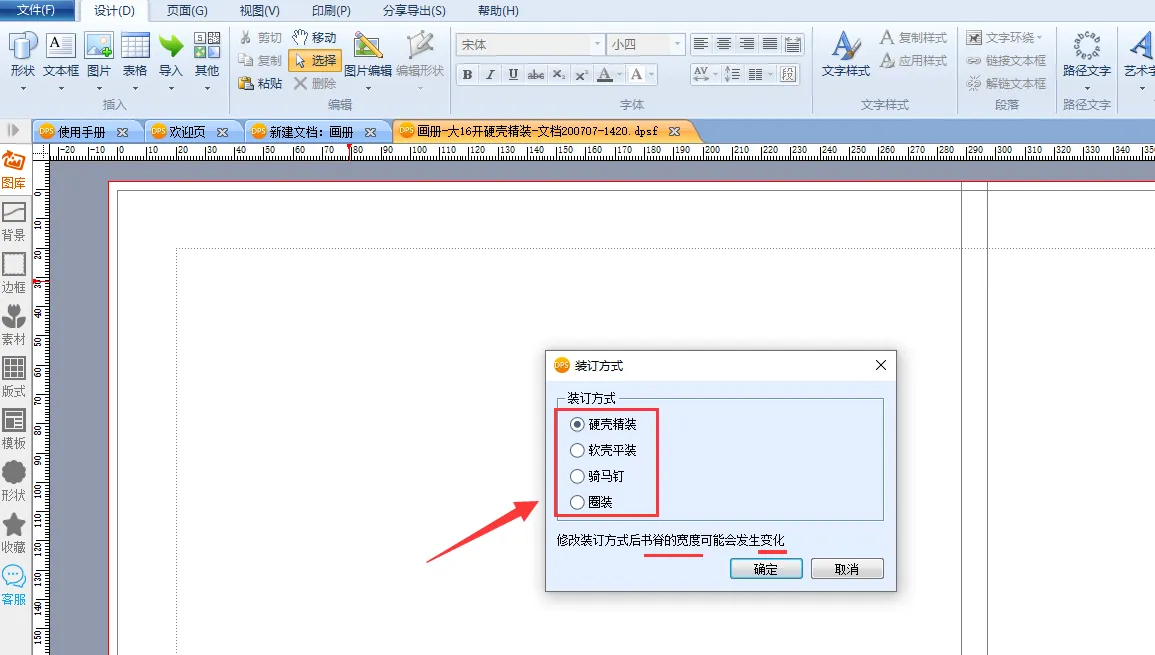1155x655 pixels.
Task: Align text to the right
Action: 747,44
